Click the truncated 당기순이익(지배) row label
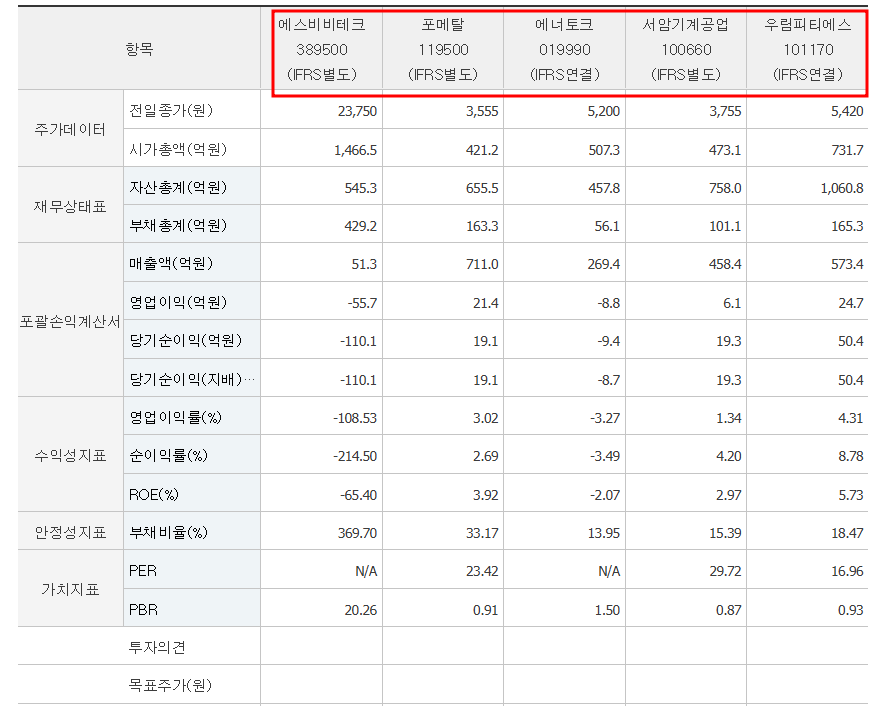 pyautogui.click(x=191, y=379)
